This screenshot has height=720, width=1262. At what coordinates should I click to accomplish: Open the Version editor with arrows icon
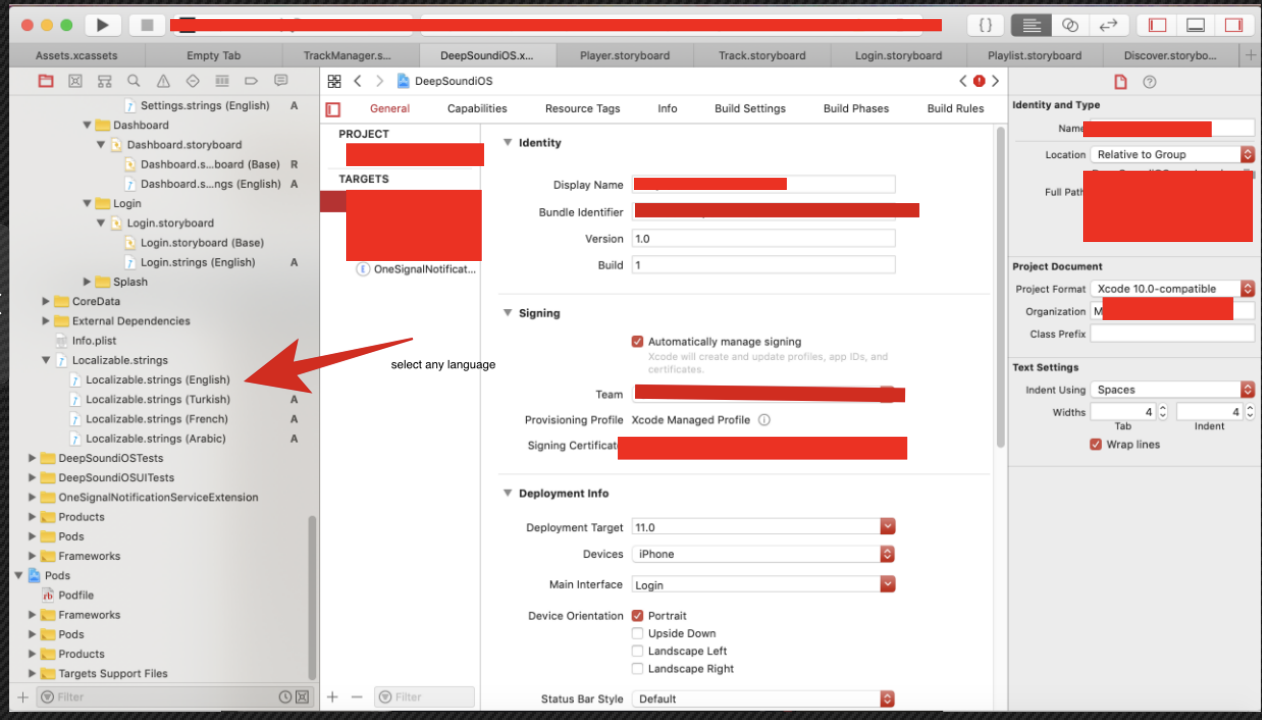click(x=1107, y=25)
